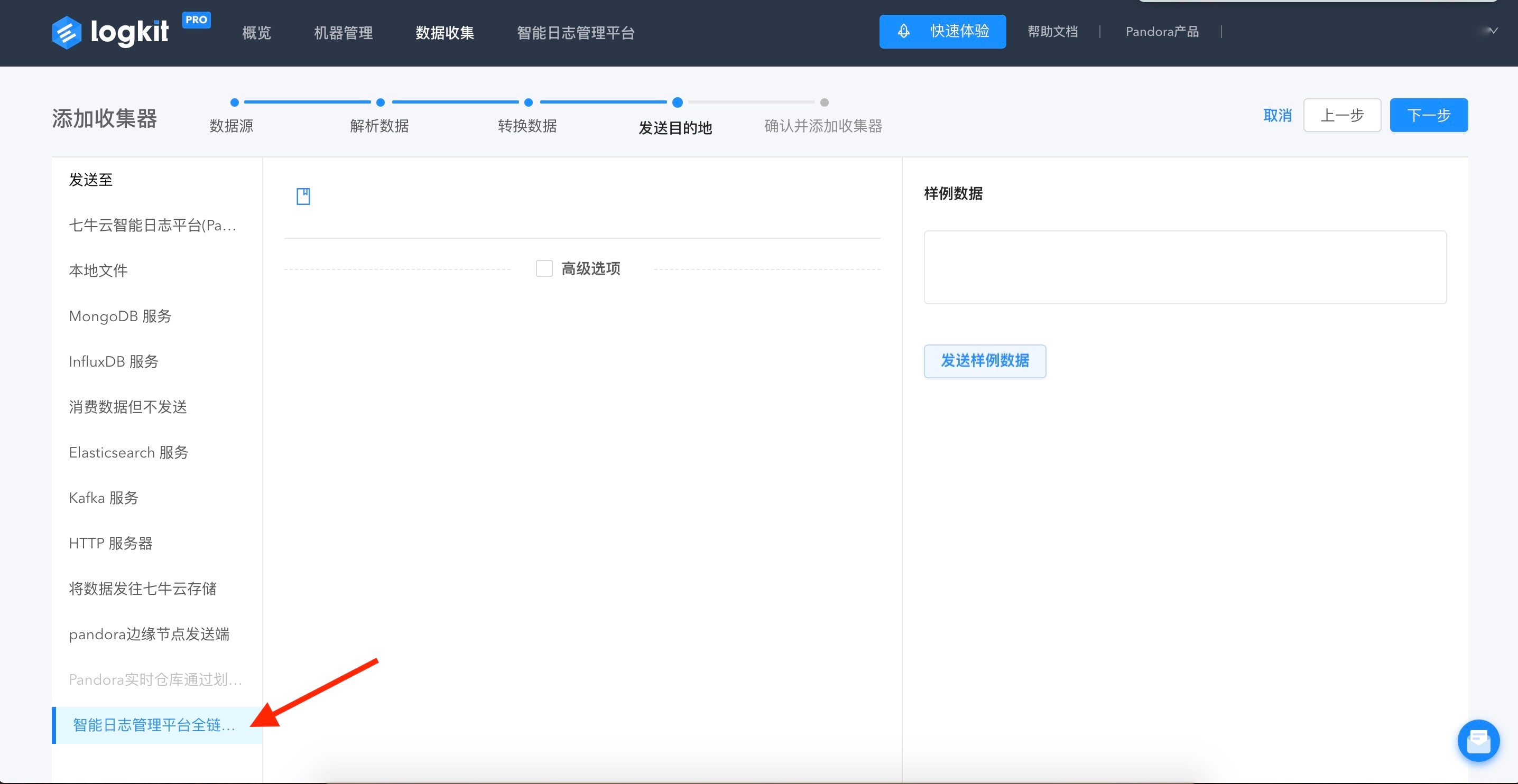This screenshot has width=1518, height=784.
Task: Click the 下一步 button
Action: pos(1429,115)
